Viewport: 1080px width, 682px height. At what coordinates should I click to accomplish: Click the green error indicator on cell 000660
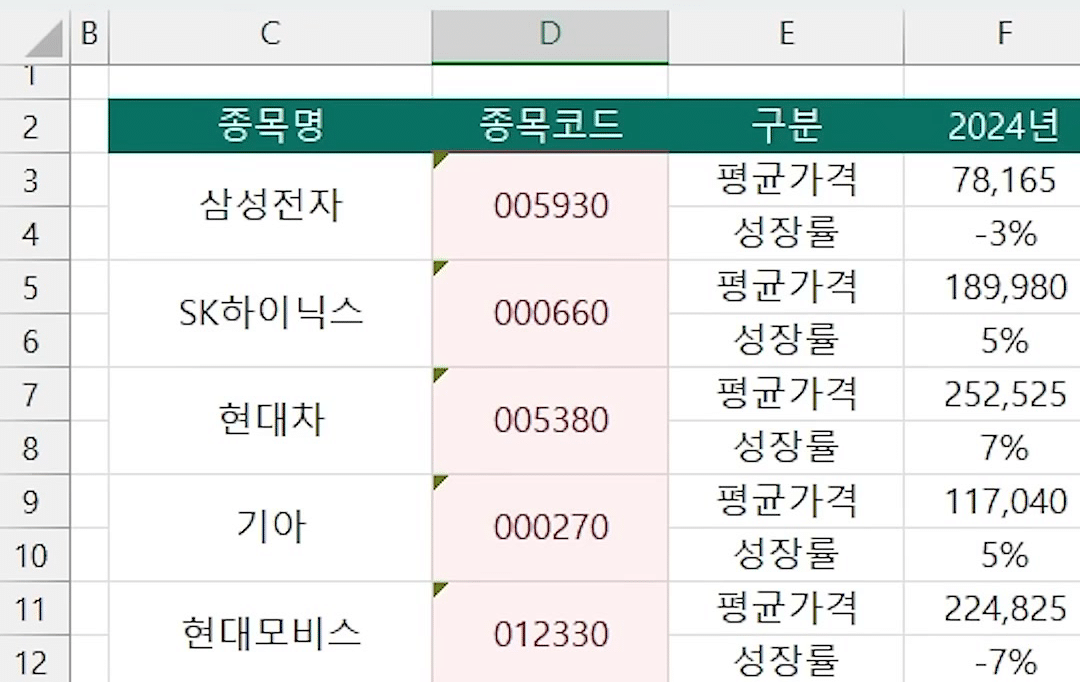(x=439, y=267)
